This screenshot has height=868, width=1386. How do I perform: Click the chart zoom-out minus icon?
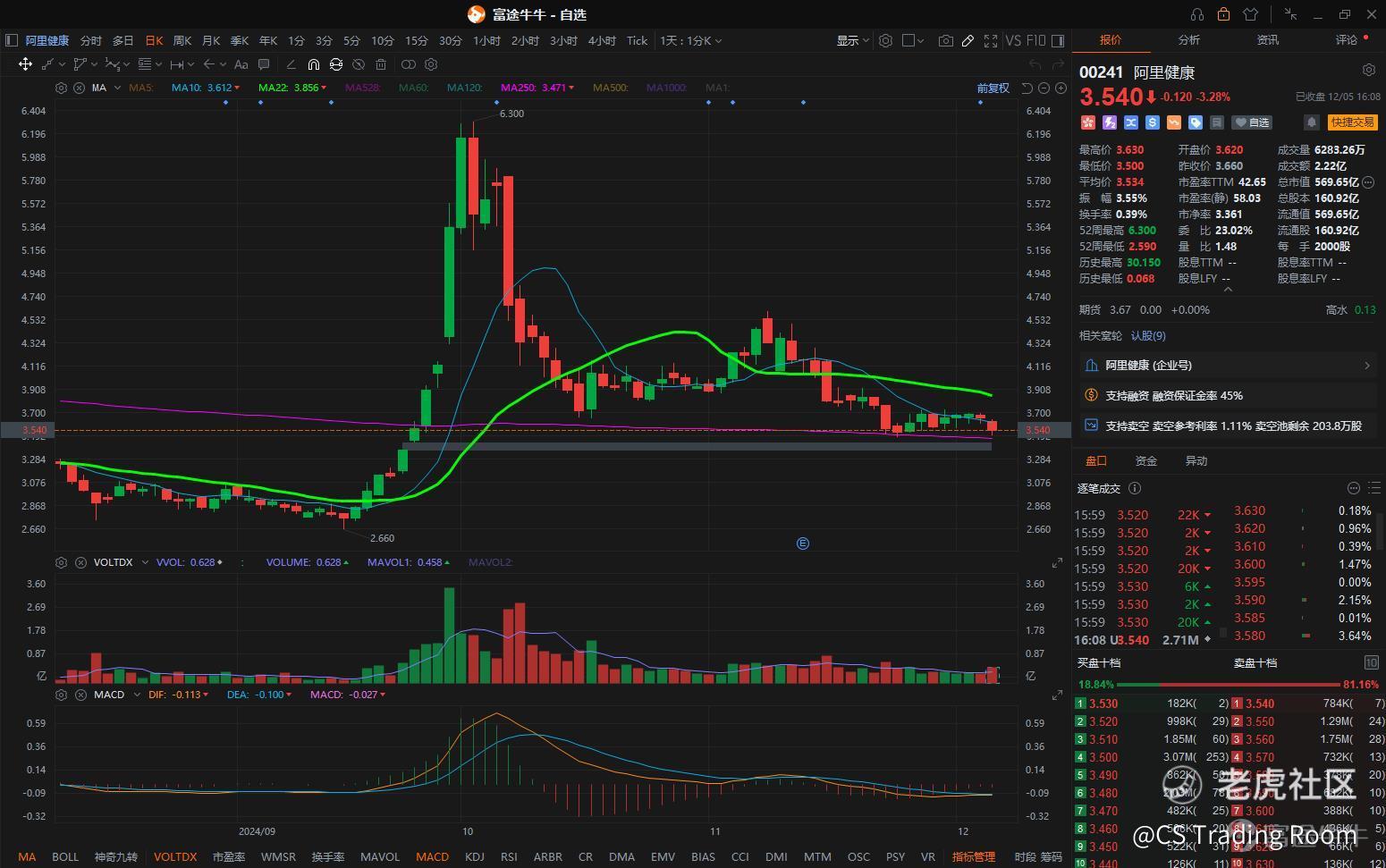pos(1044,88)
